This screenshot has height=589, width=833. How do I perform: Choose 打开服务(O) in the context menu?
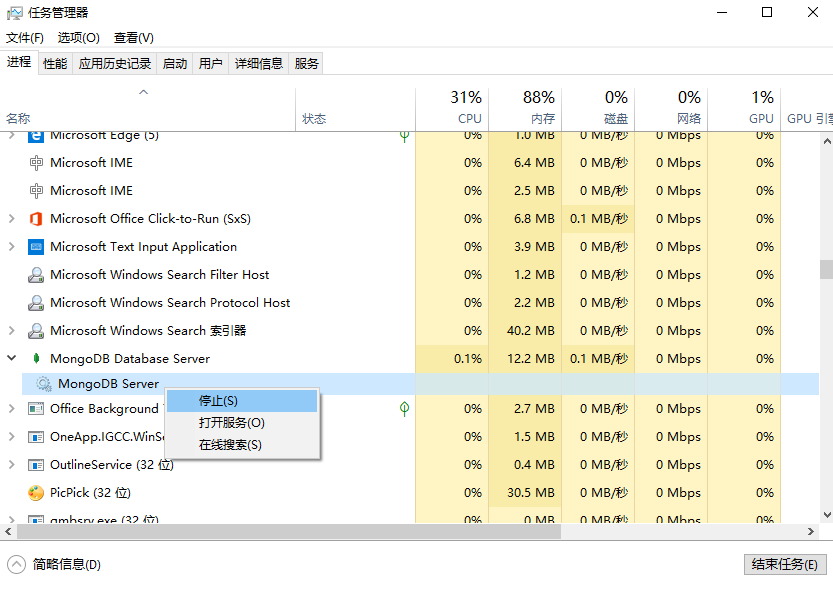[243, 423]
